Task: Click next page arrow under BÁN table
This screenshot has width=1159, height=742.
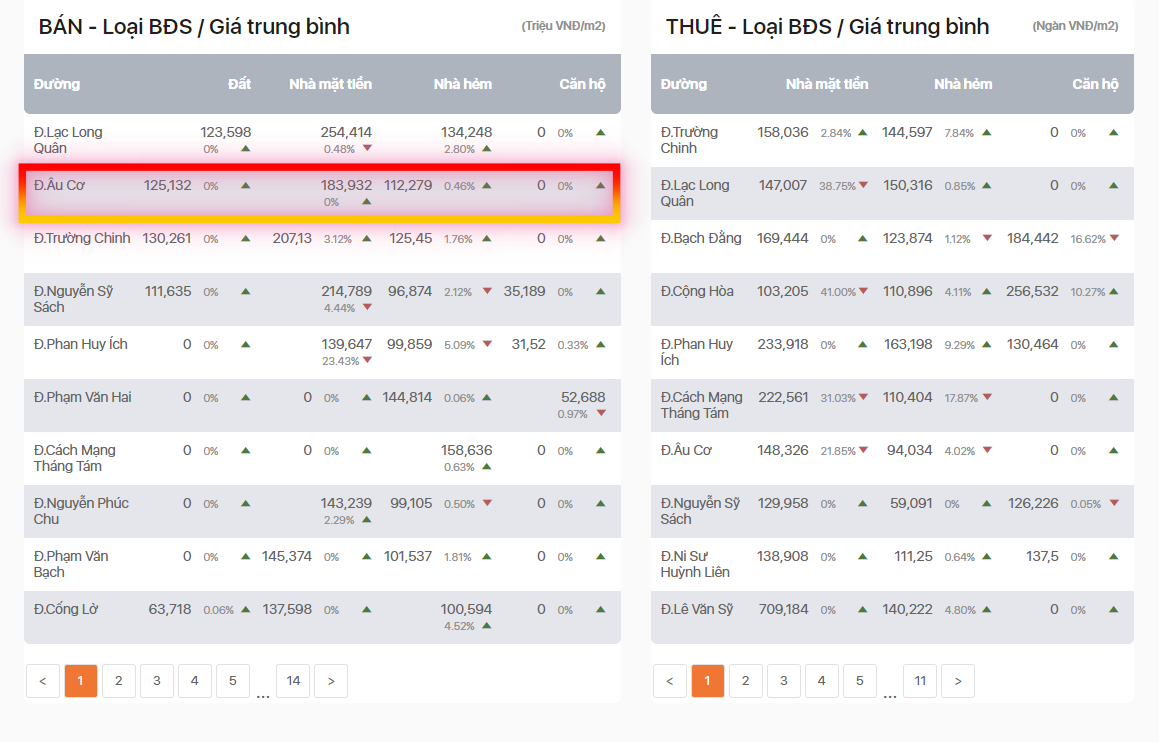Action: pos(331,681)
